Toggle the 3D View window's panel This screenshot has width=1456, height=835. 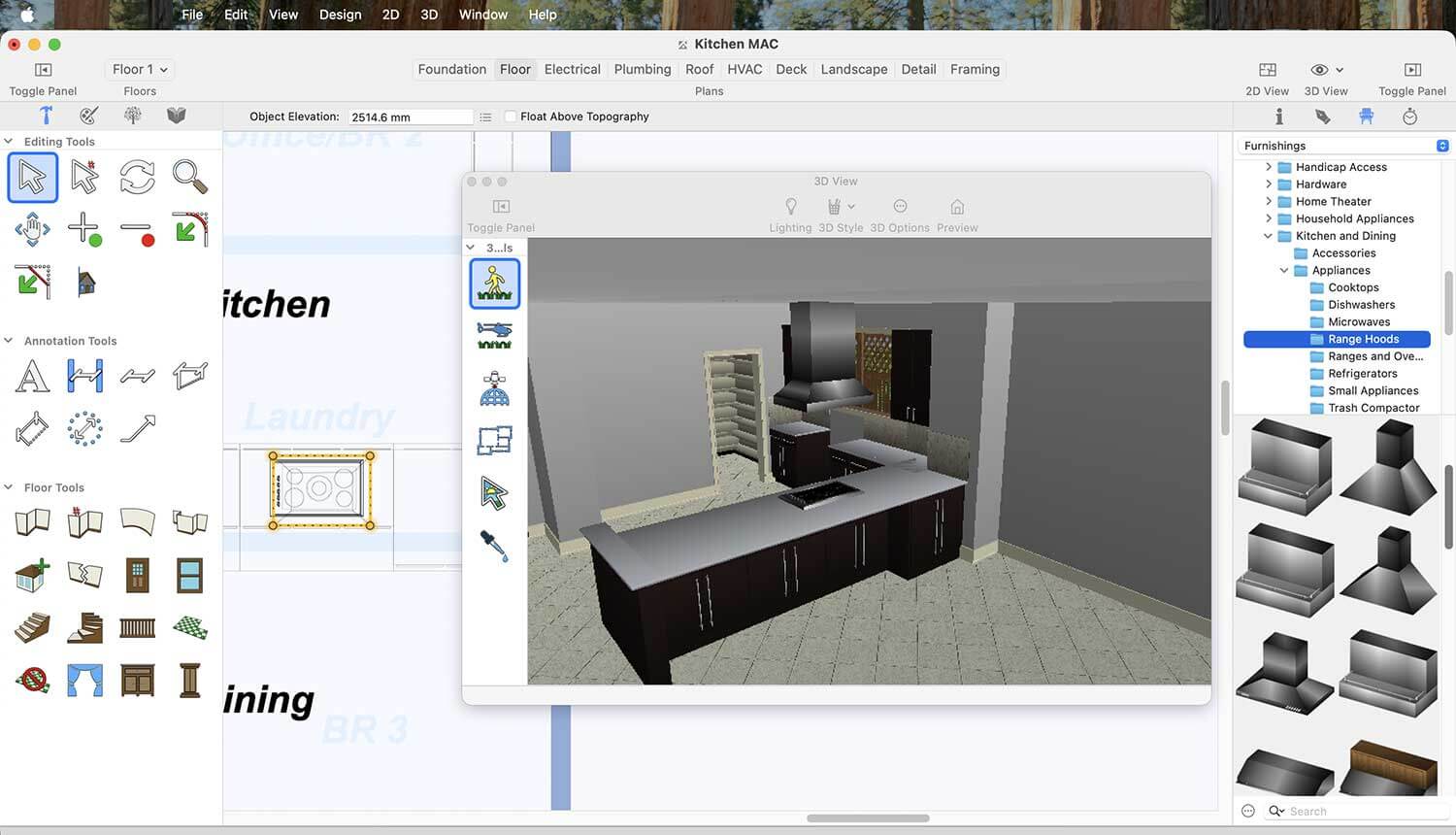[x=501, y=207]
